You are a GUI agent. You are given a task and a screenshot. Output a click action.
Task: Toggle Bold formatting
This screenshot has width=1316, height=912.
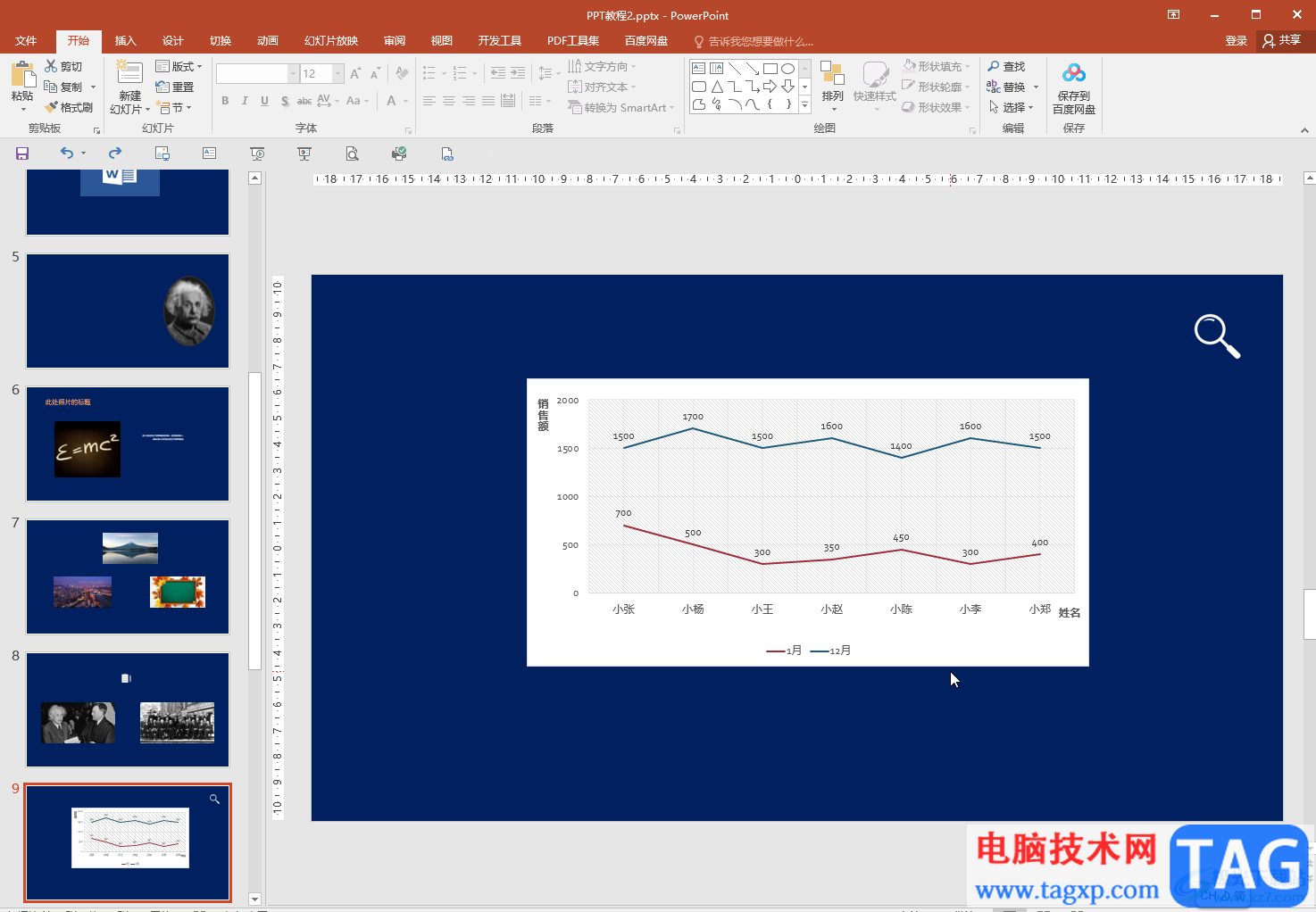(x=225, y=101)
